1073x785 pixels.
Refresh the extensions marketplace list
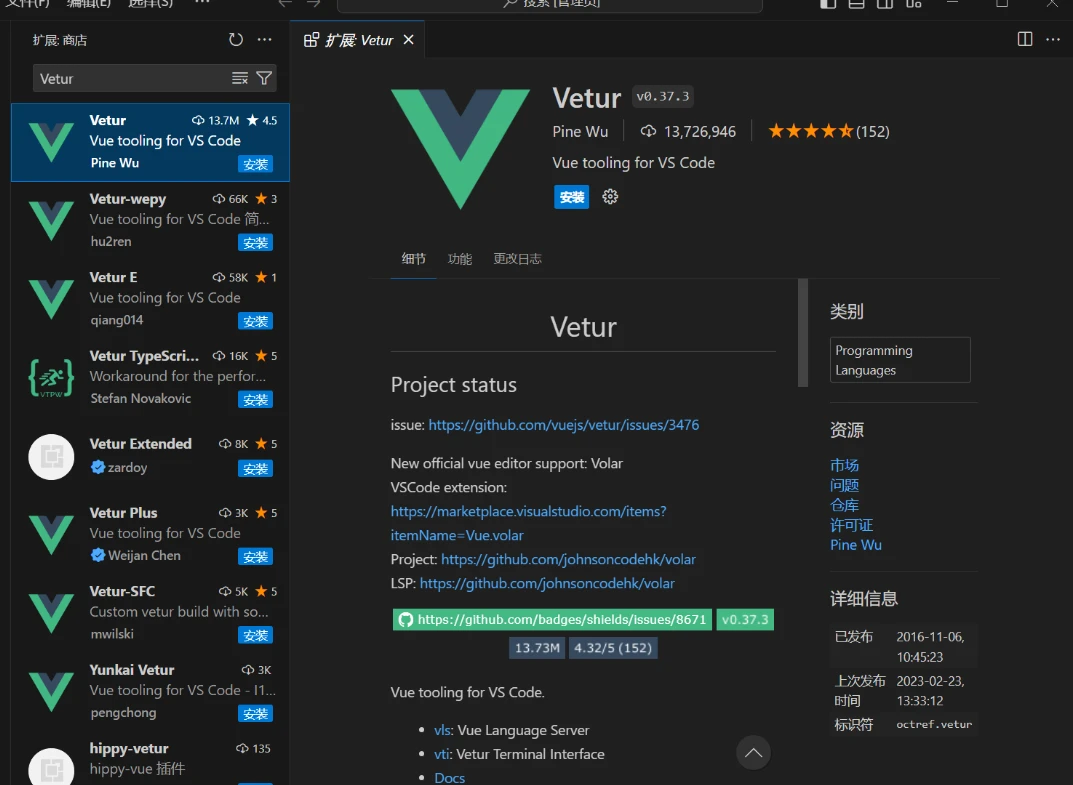click(x=235, y=40)
